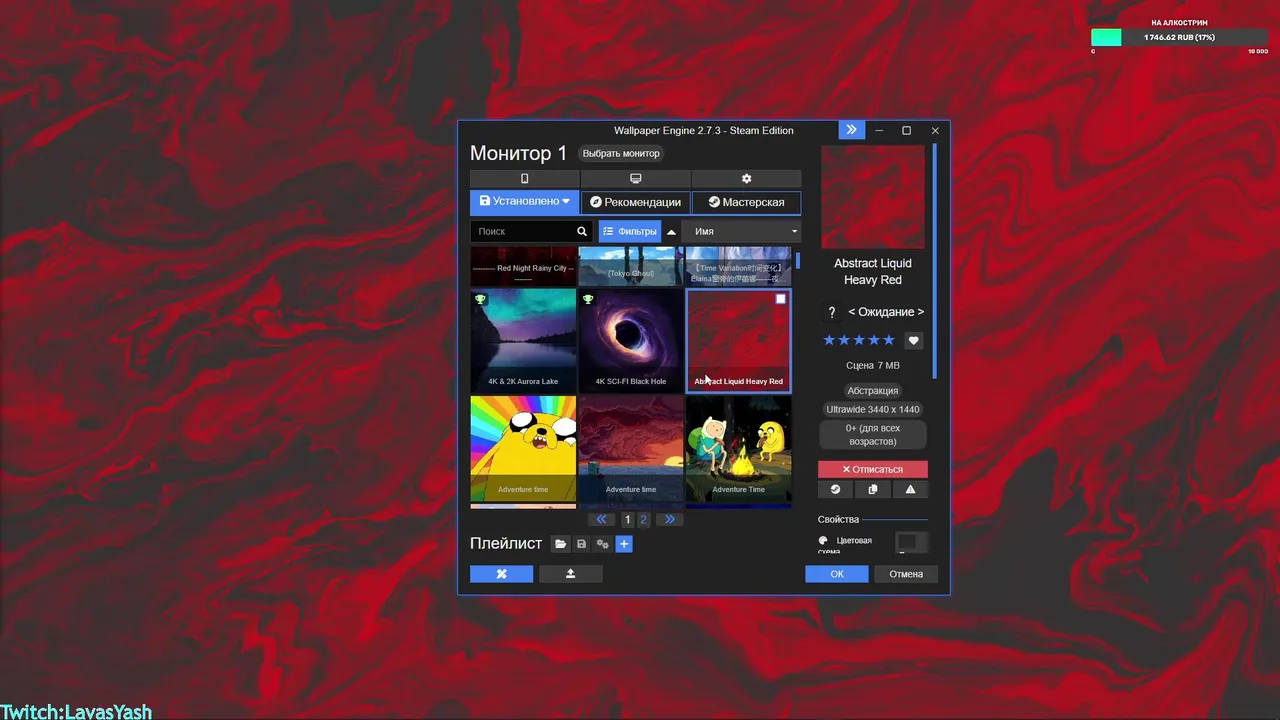Click the Ultrawide 3440 x 1440 tag
The height and width of the screenshot is (720, 1280).
pos(873,409)
